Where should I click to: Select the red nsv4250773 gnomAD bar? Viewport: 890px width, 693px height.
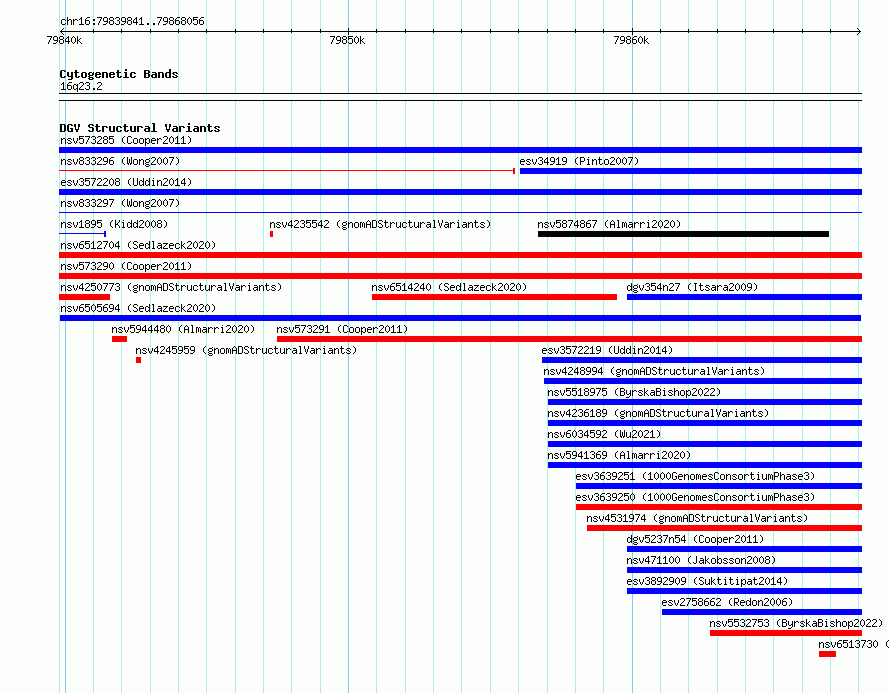coord(85,297)
